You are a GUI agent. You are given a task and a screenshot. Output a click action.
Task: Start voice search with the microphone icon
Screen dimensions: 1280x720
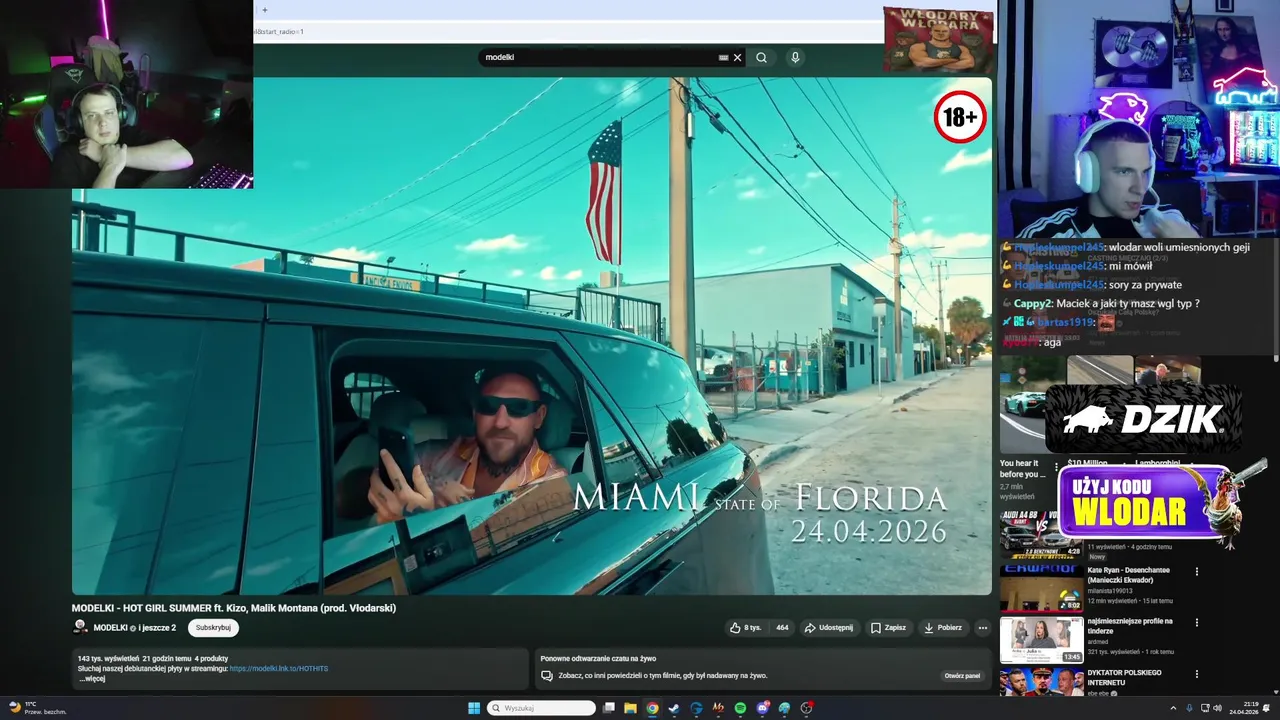pyautogui.click(x=795, y=58)
